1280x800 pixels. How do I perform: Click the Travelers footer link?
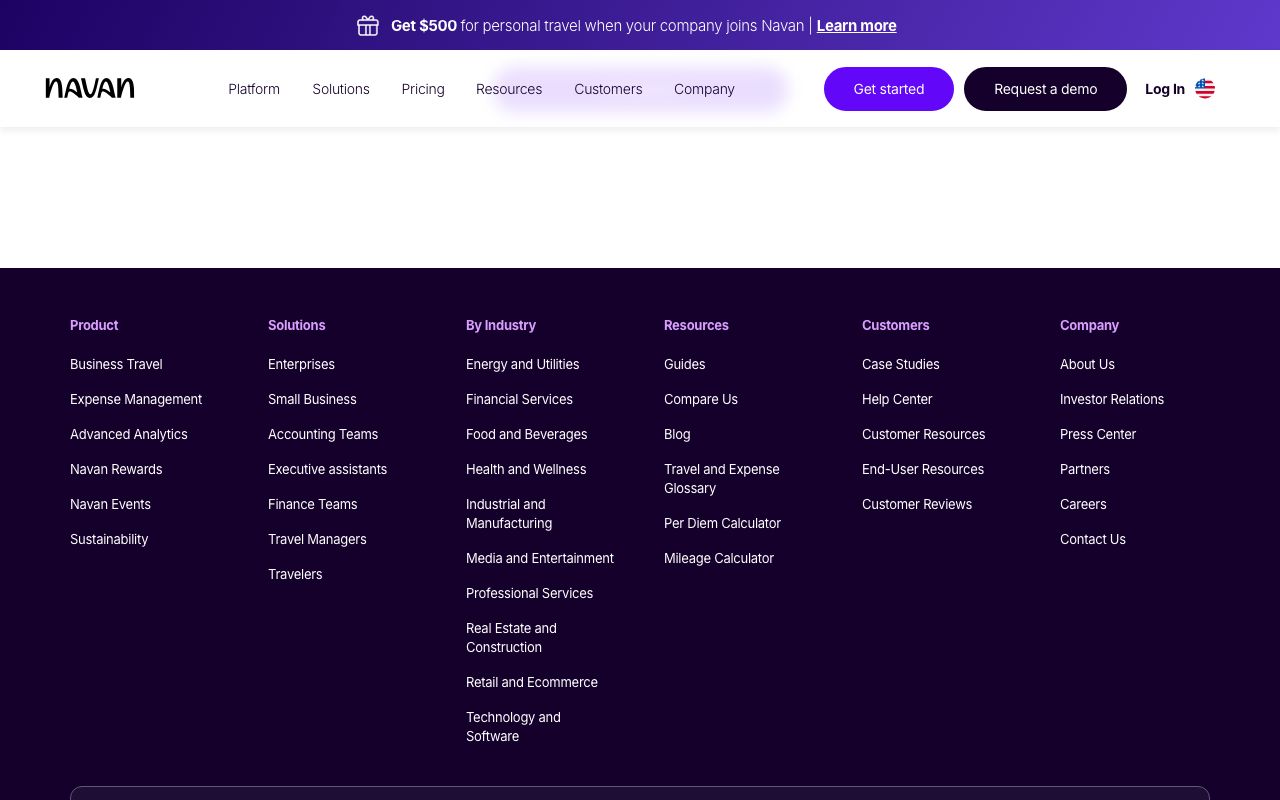point(295,575)
